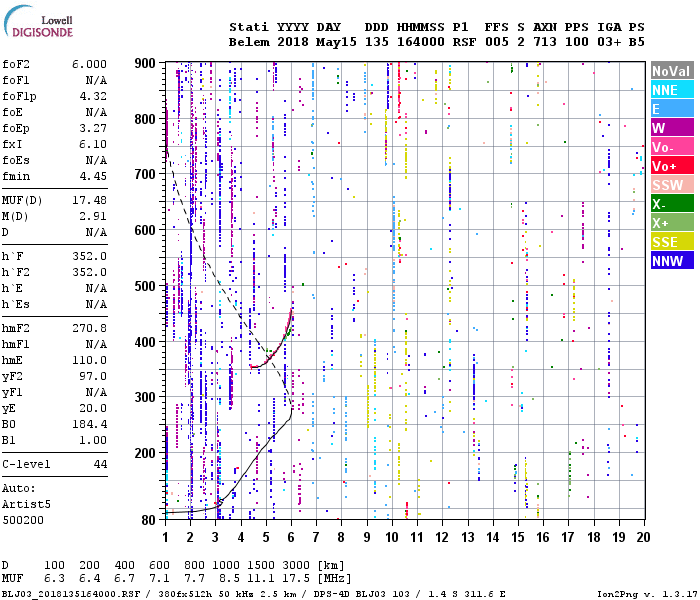
Task: Click the MUF(D) value 17.48
Action: (89, 200)
